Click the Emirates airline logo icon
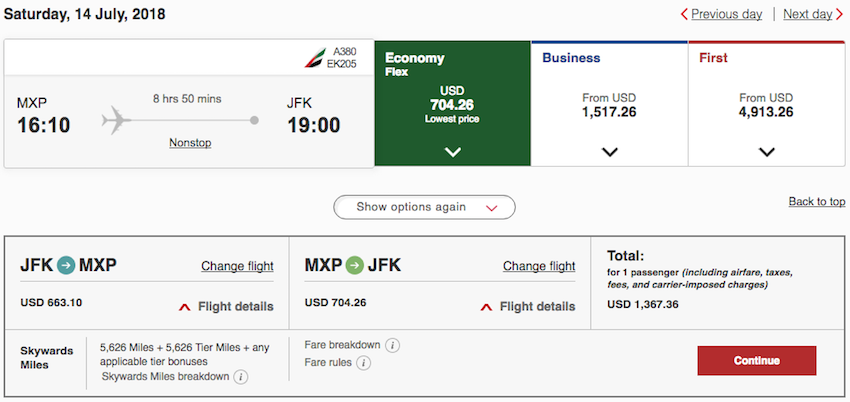 tap(315, 58)
